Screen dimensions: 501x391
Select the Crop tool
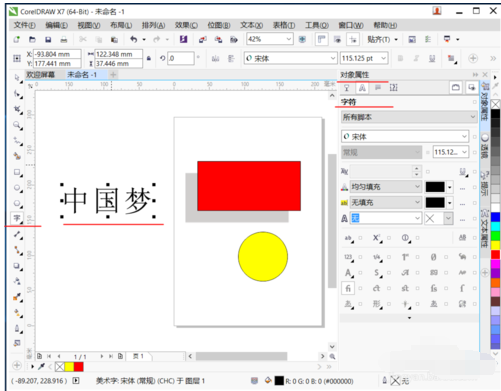tap(17, 109)
